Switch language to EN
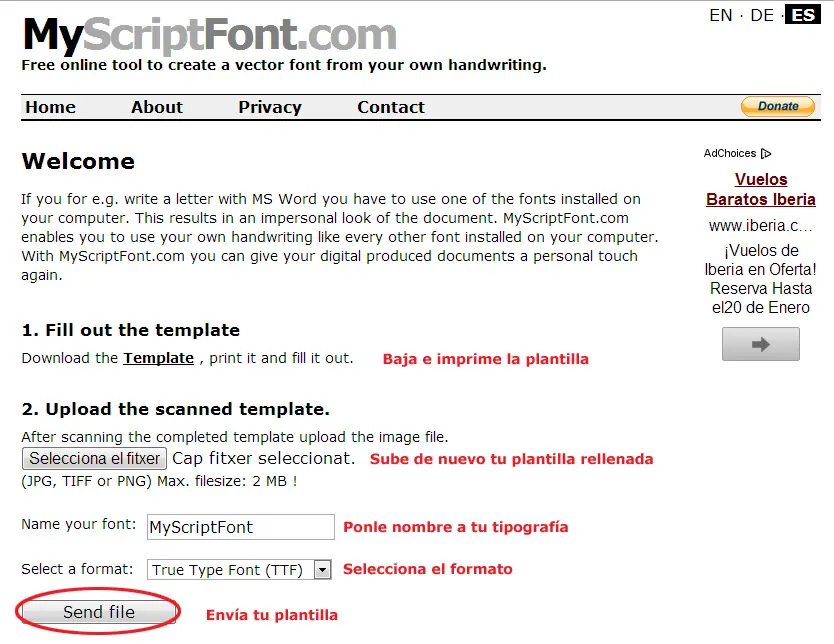Image resolution: width=834 pixels, height=644 pixels. (721, 15)
